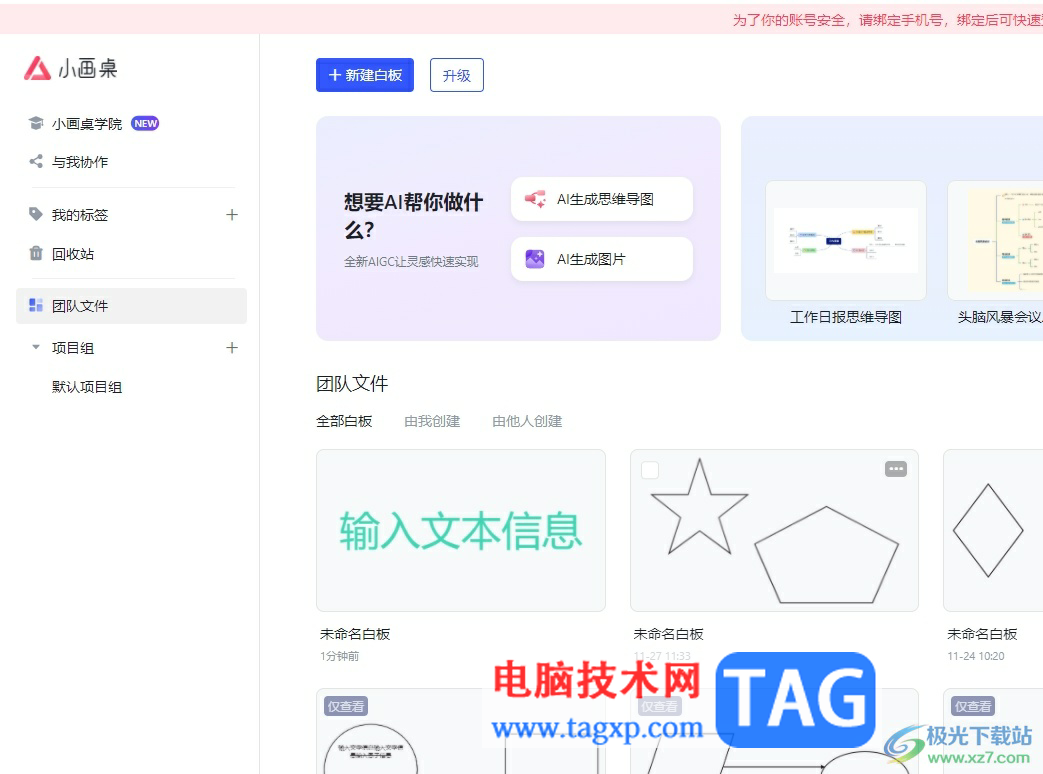Select 默认项目组 tree item
The image size is (1043, 774).
point(87,387)
